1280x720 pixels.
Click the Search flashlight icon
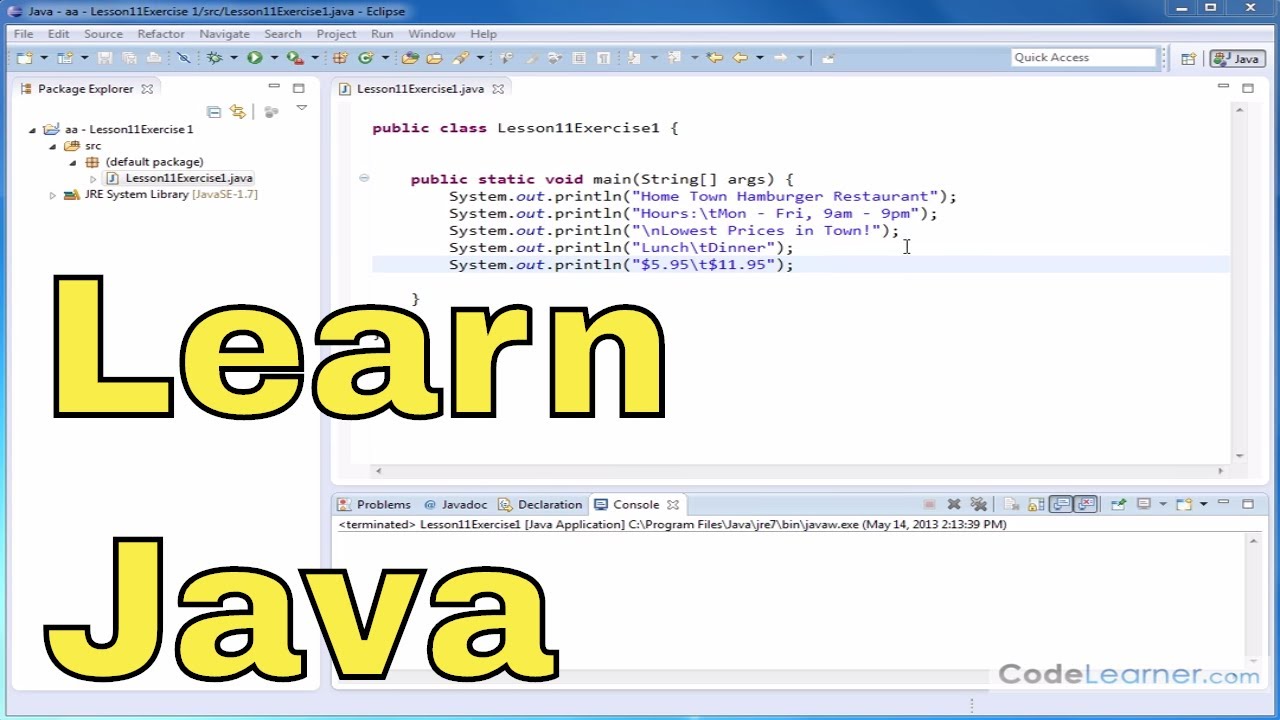coord(460,58)
